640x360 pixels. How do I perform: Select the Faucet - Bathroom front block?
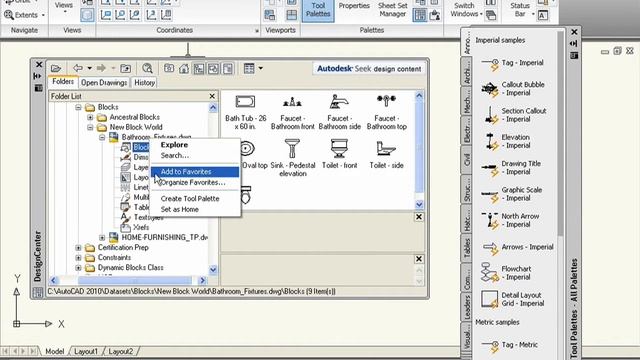[x=293, y=112]
